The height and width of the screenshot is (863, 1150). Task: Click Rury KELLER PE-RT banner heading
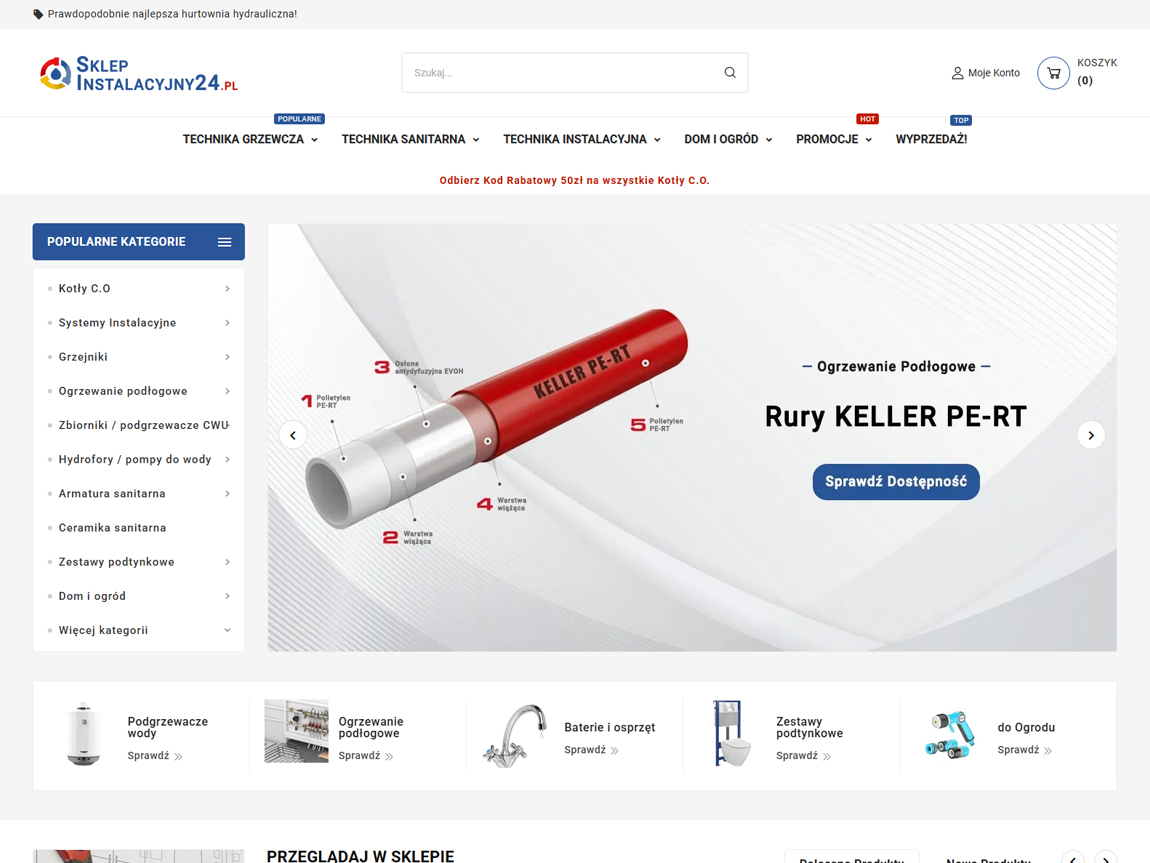coord(896,416)
